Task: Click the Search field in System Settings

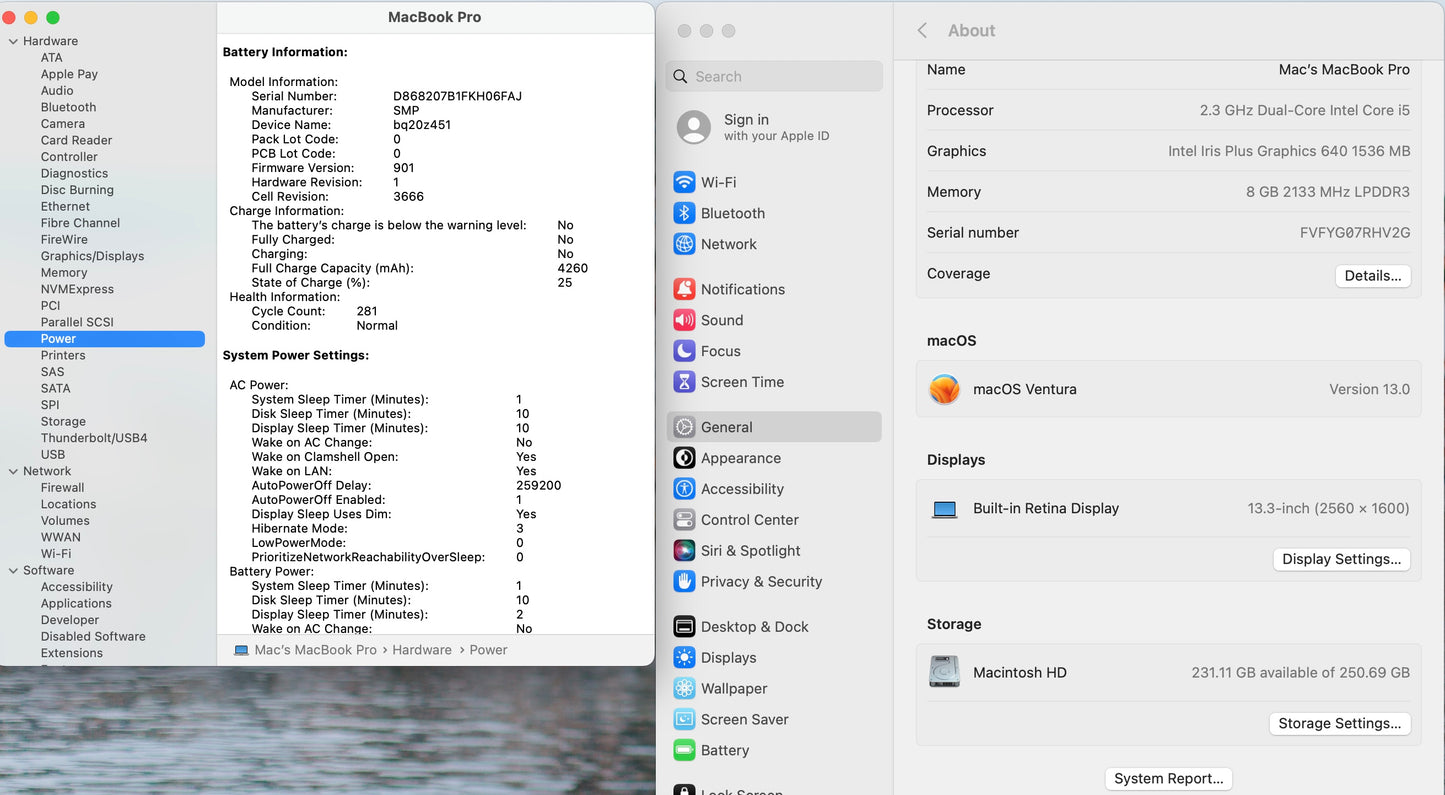Action: pyautogui.click(x=775, y=76)
